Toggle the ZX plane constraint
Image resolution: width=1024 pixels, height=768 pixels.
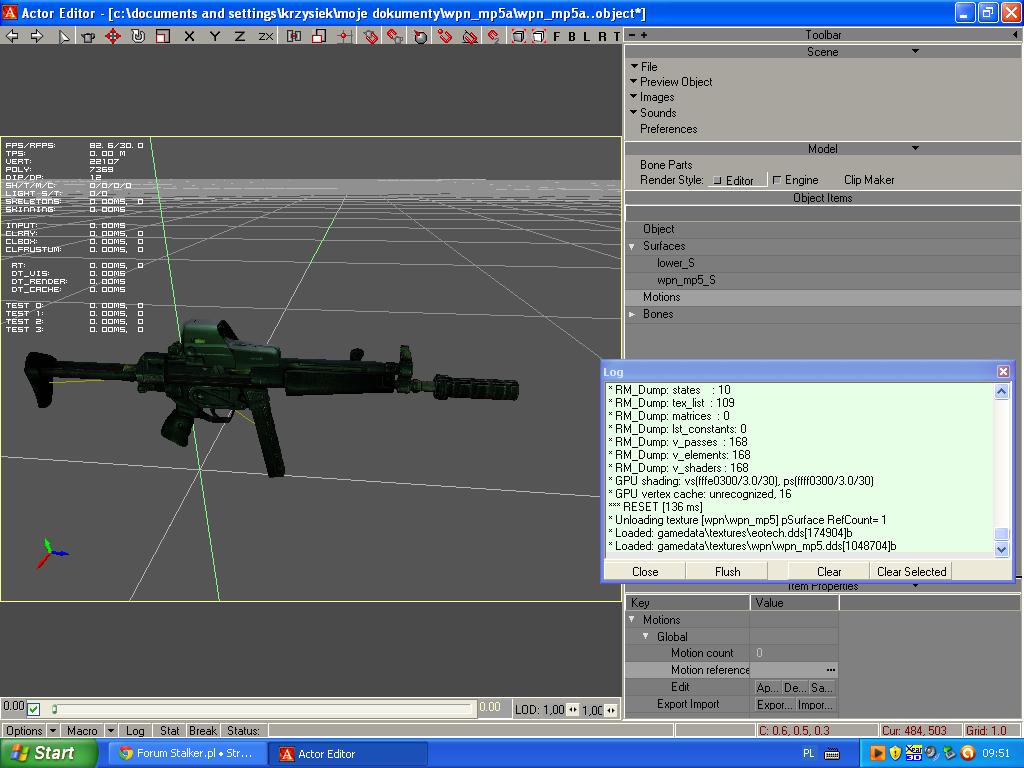click(265, 36)
